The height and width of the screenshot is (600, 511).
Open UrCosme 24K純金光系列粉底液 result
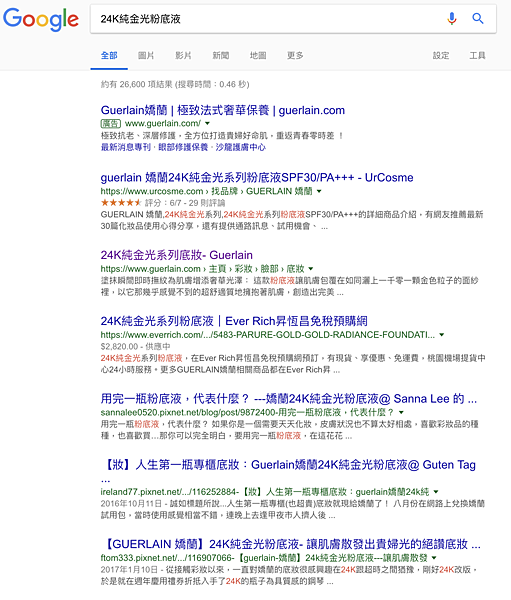click(x=257, y=178)
